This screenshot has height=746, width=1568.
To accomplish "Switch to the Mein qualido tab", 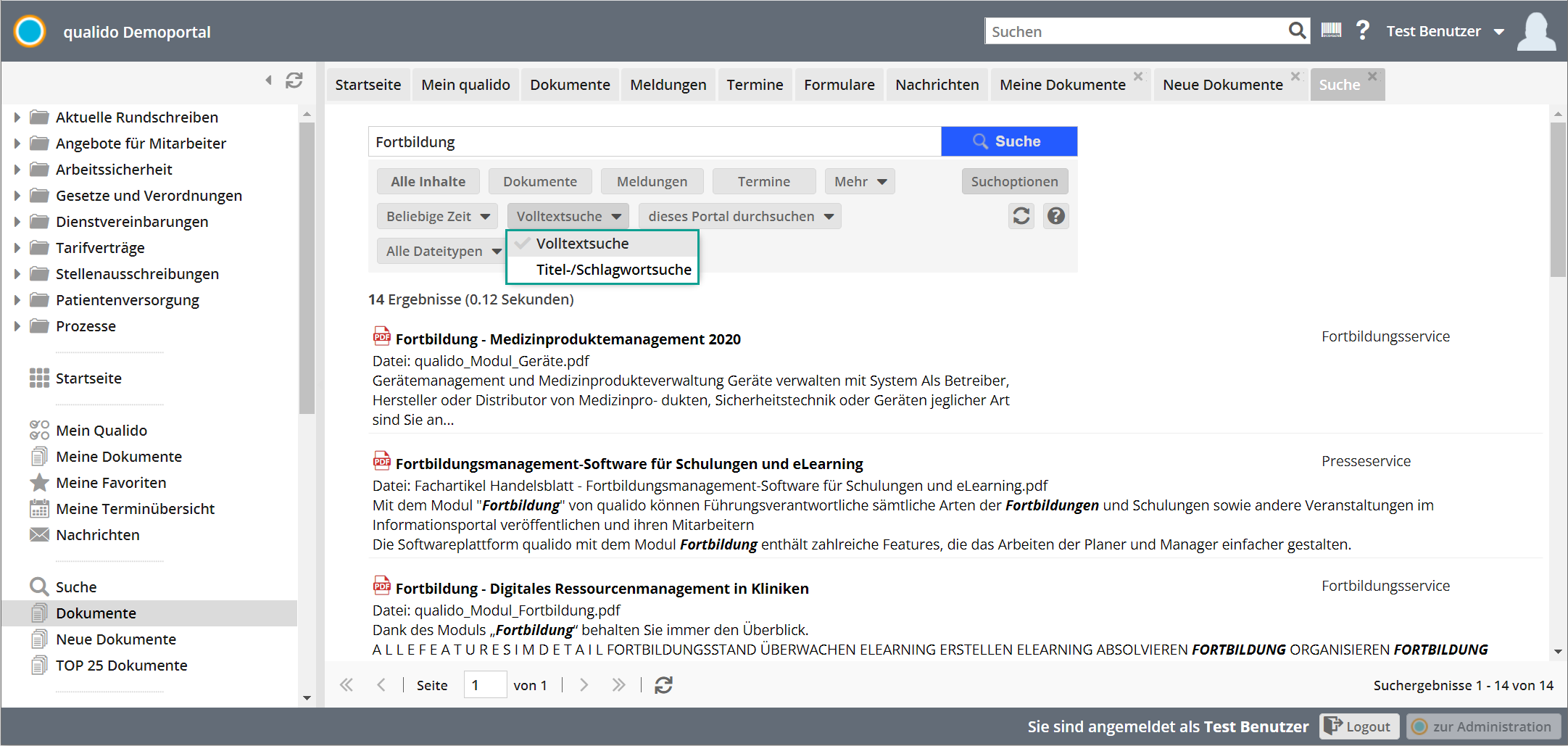I will [x=466, y=85].
